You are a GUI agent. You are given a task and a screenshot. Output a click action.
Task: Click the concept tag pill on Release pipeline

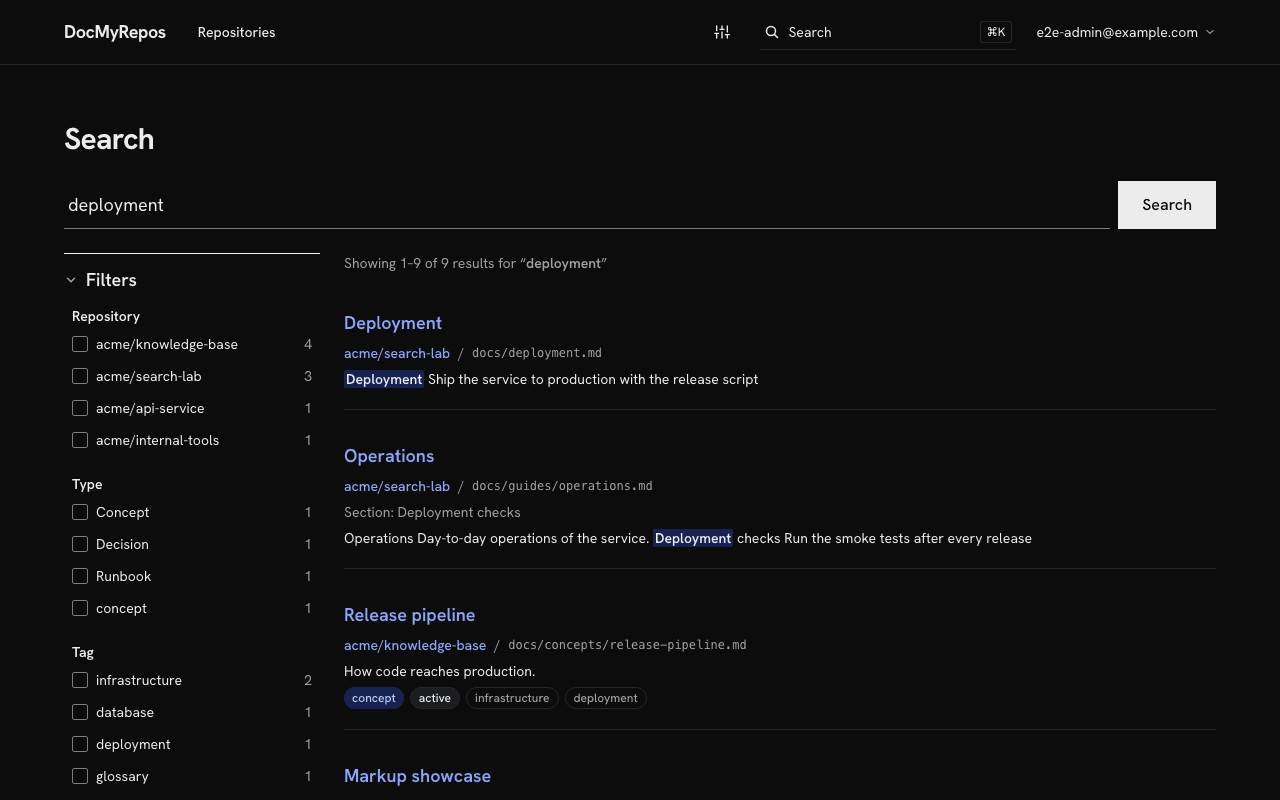[x=374, y=698]
